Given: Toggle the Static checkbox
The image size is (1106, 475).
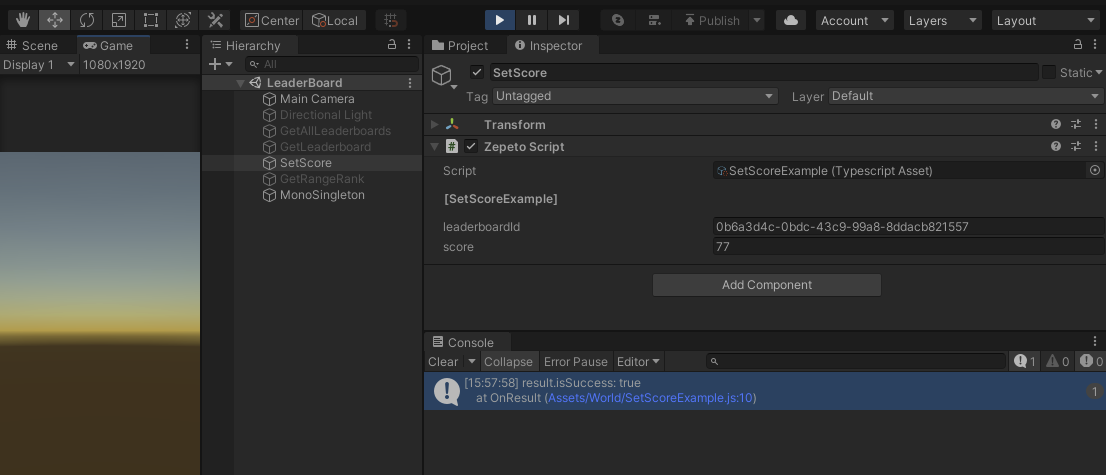Looking at the screenshot, I should coord(1049,72).
